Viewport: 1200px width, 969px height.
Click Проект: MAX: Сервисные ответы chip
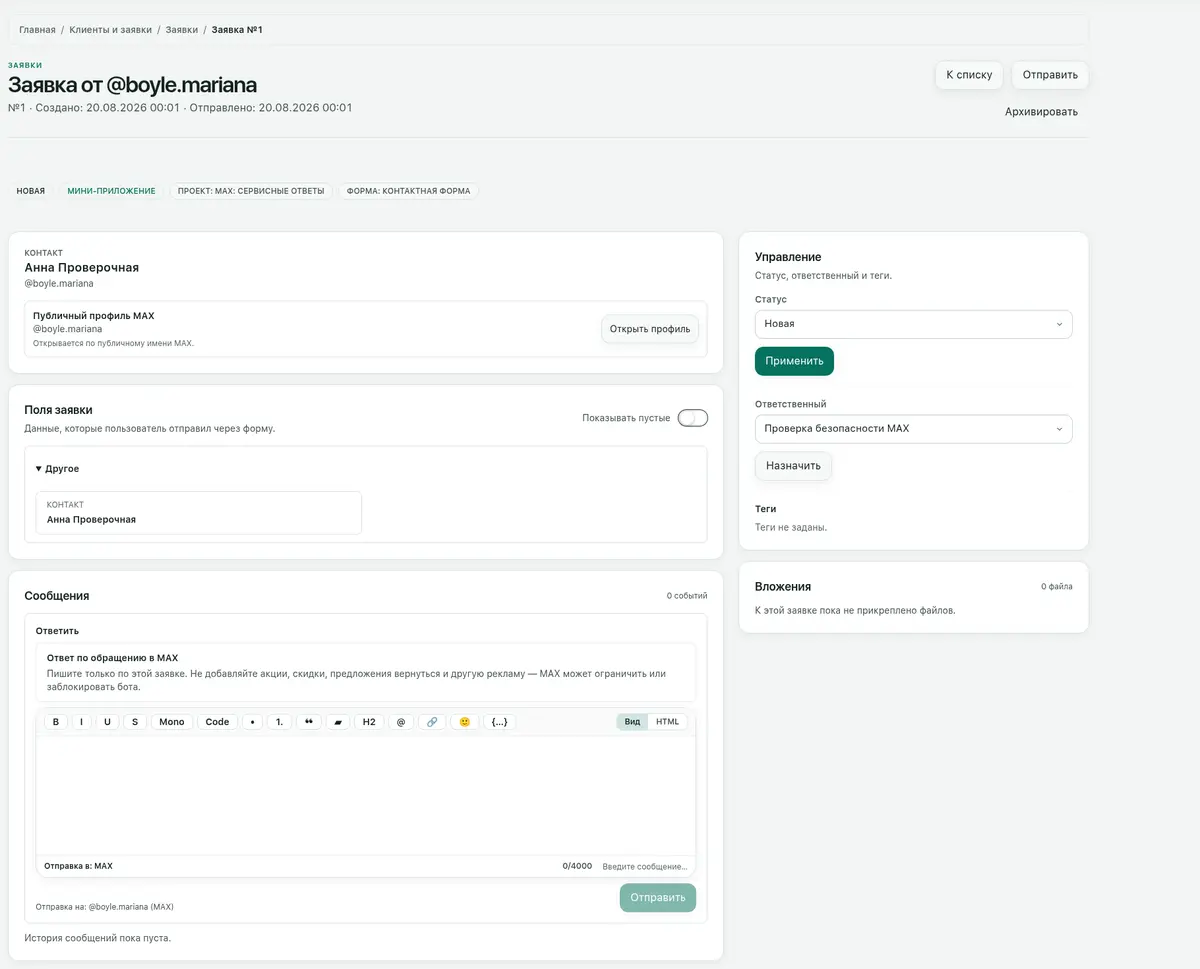click(251, 191)
